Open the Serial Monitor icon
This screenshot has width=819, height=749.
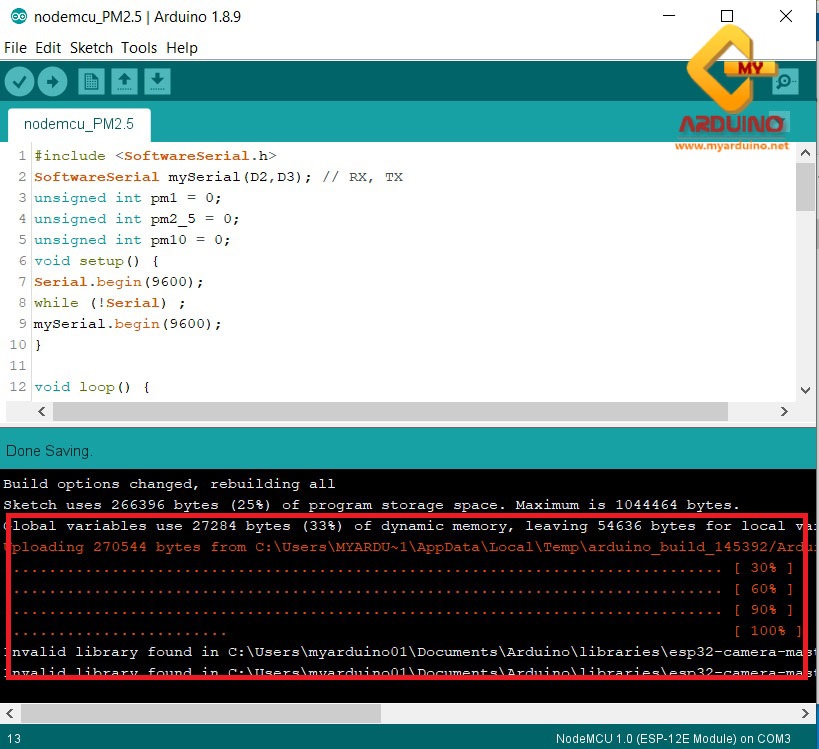tap(785, 81)
